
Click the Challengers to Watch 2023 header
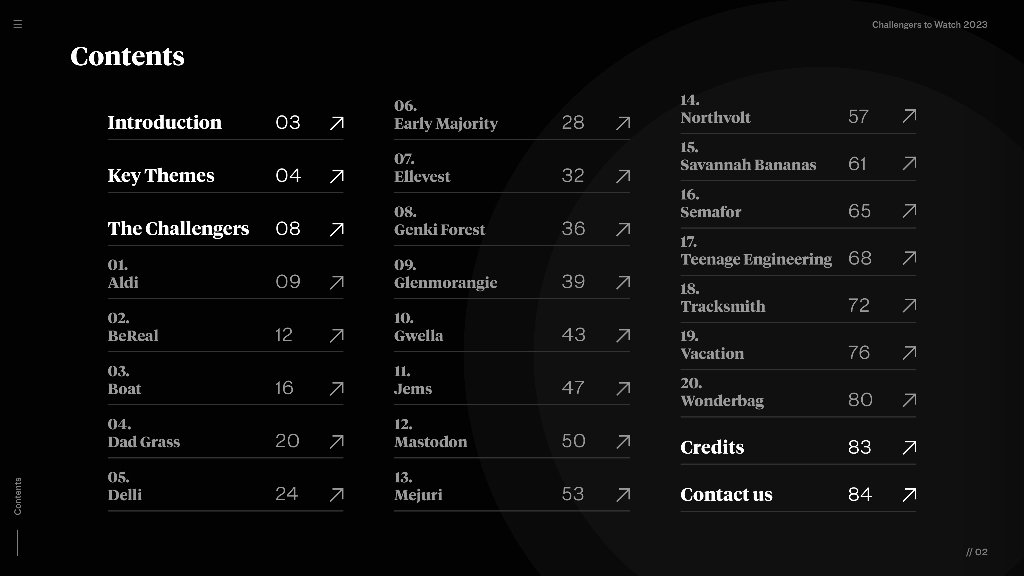(929, 24)
